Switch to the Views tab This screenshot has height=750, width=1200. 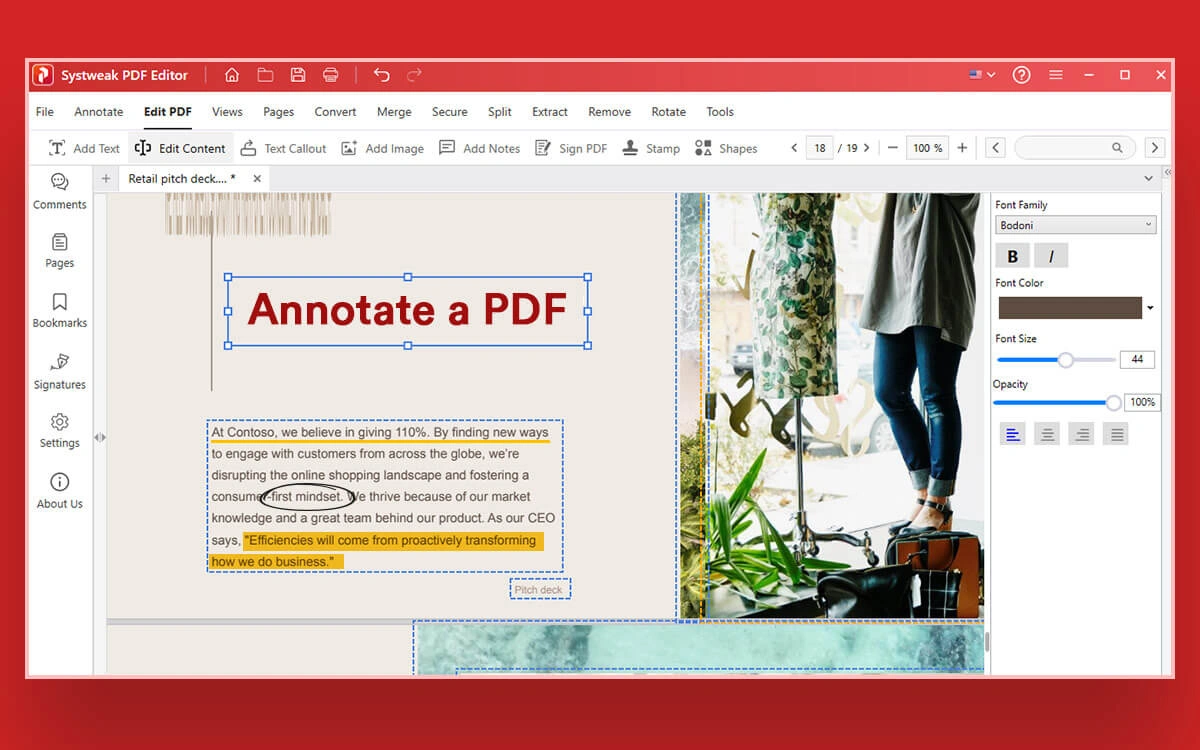(x=227, y=112)
